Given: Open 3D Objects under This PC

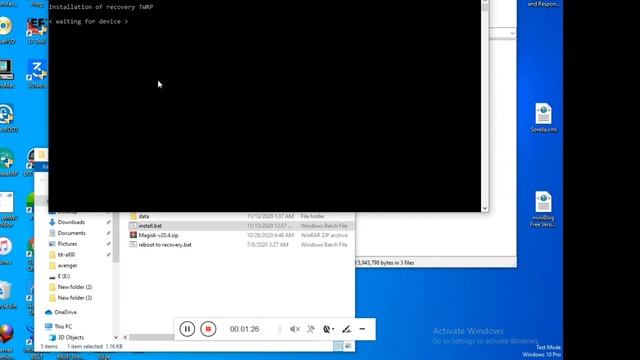Looking at the screenshot, I should pyautogui.click(x=71, y=338).
